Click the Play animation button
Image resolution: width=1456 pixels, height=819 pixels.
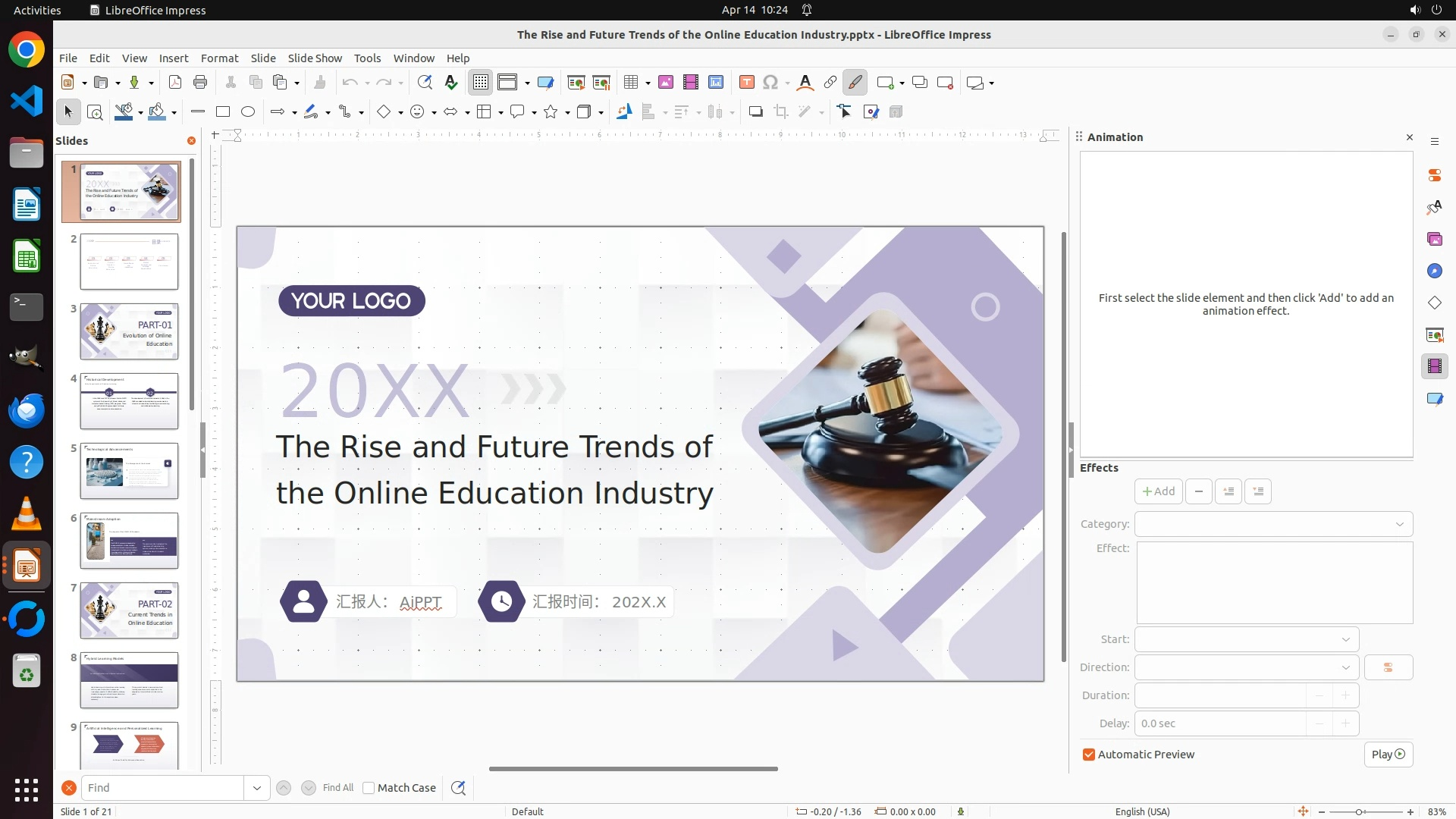coord(1388,755)
